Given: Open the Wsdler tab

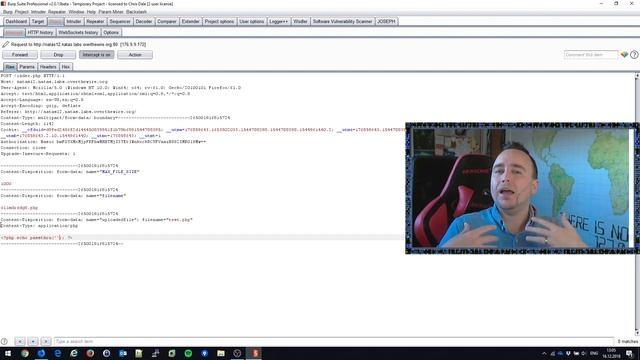Looking at the screenshot, I should pyautogui.click(x=300, y=22).
